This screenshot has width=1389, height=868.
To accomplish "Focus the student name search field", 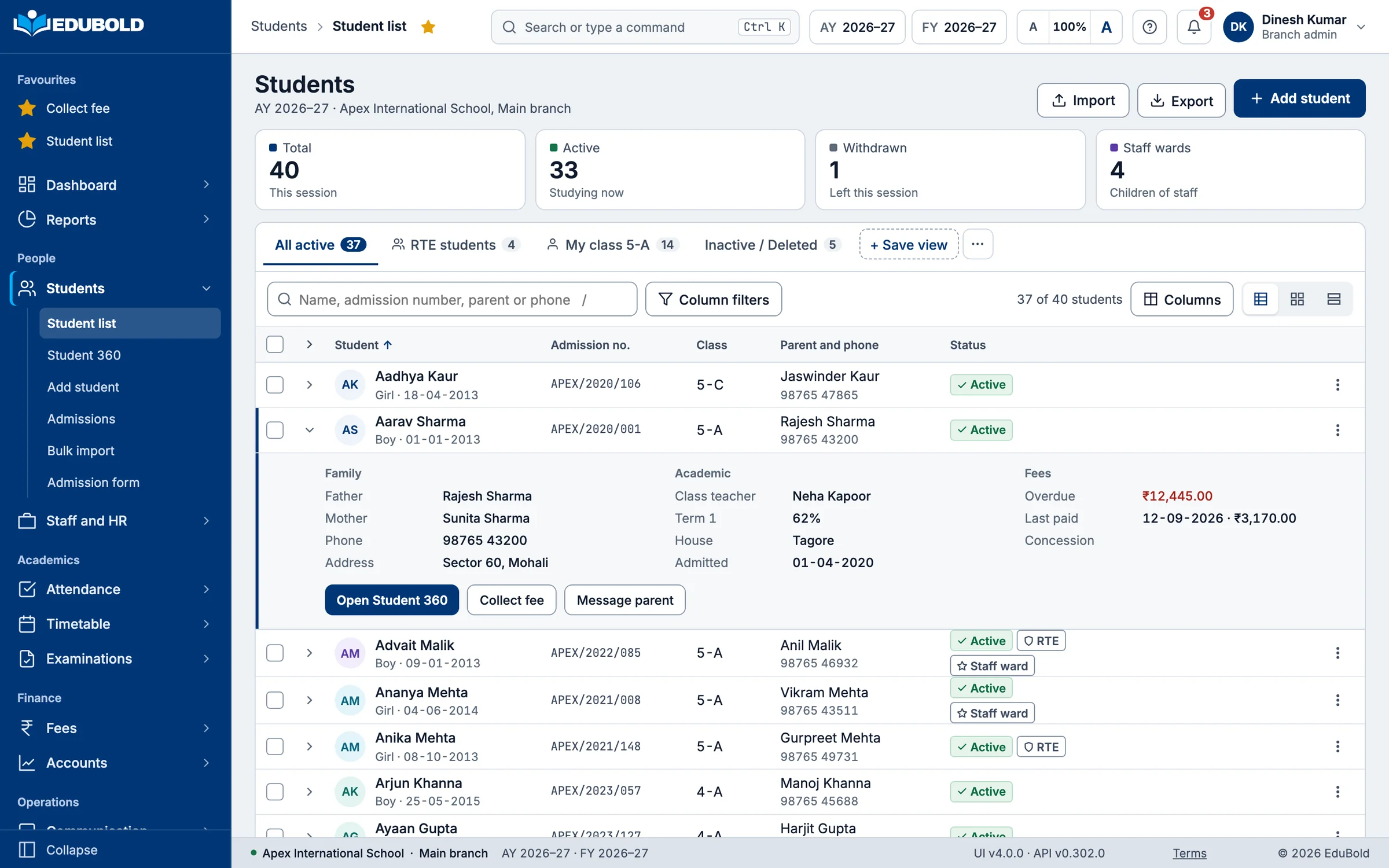I will pos(452,299).
